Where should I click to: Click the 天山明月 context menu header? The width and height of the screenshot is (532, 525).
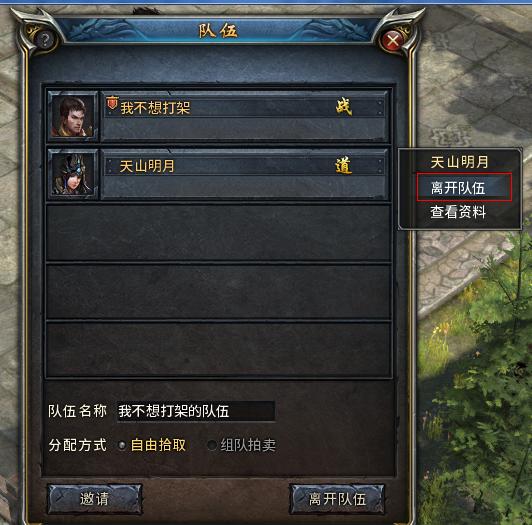pyautogui.click(x=459, y=162)
